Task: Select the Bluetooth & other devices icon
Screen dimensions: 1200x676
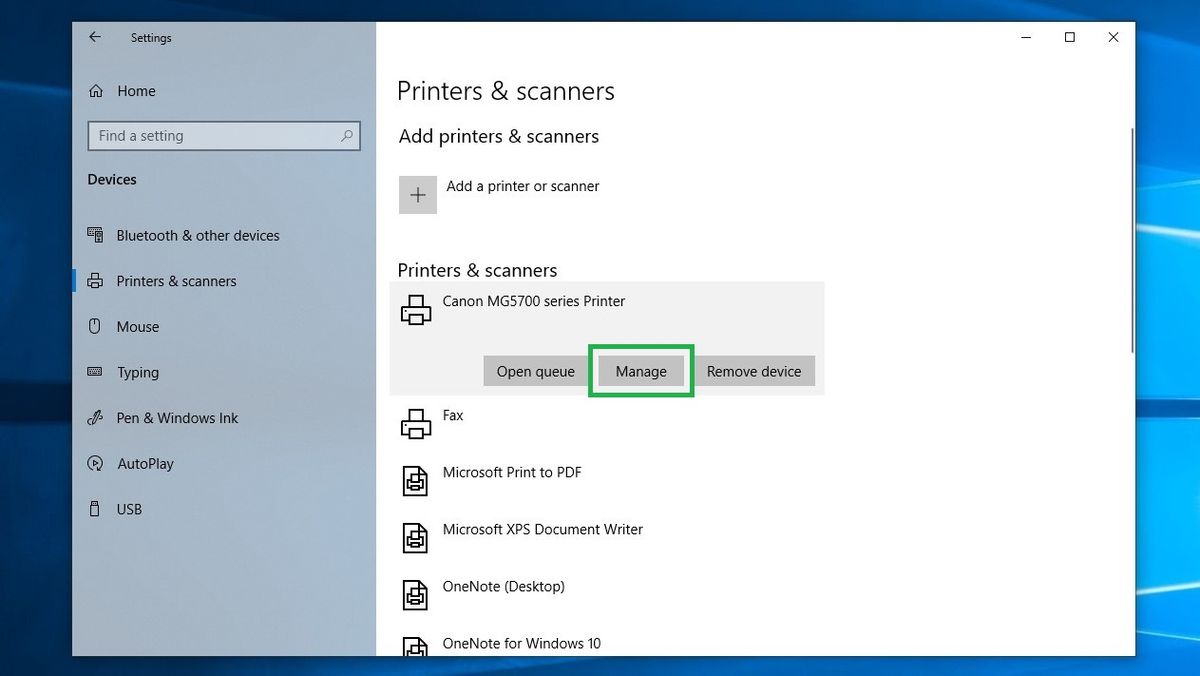Action: click(95, 235)
